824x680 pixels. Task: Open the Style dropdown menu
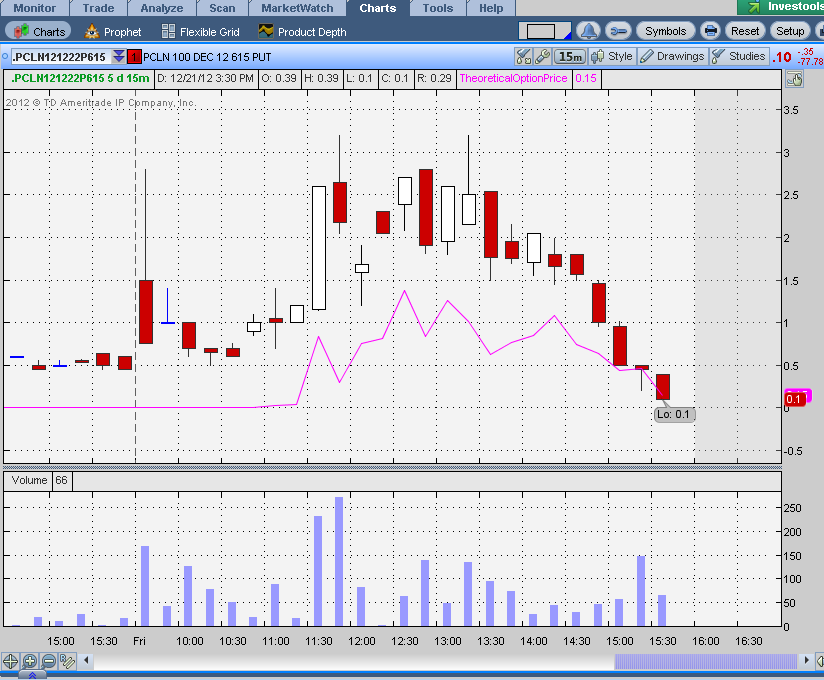(x=612, y=56)
